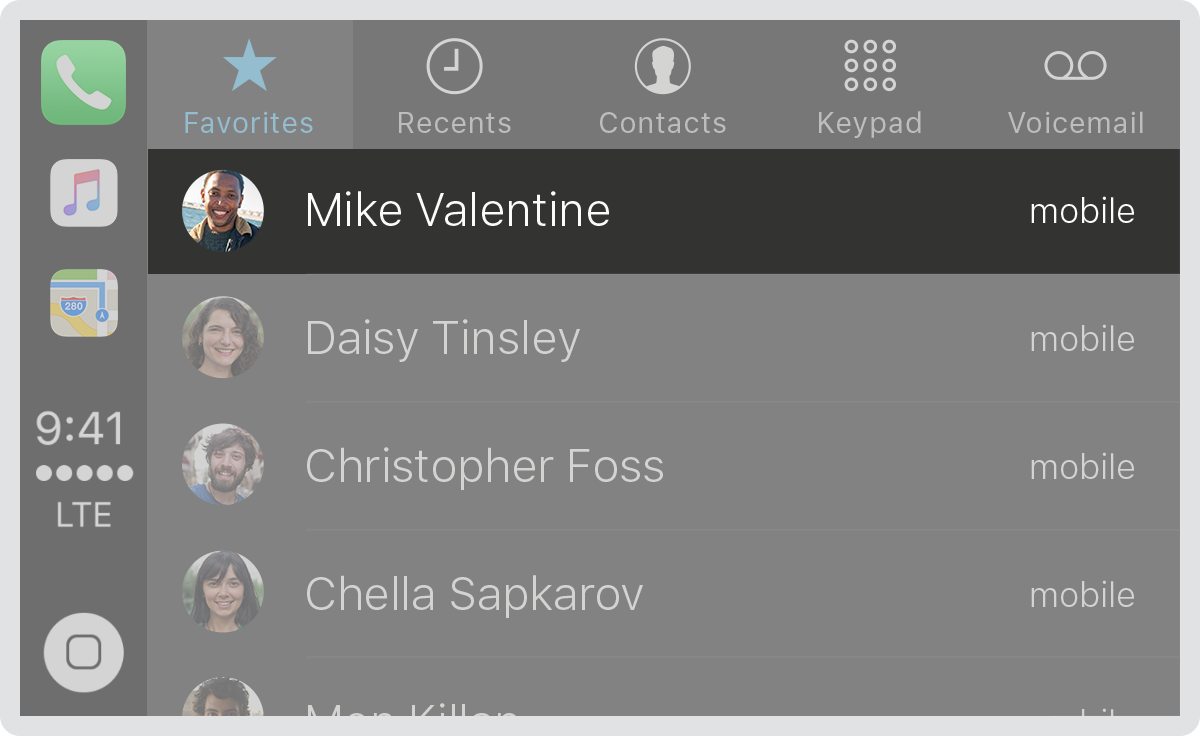Select the Recents clock icon

point(454,66)
